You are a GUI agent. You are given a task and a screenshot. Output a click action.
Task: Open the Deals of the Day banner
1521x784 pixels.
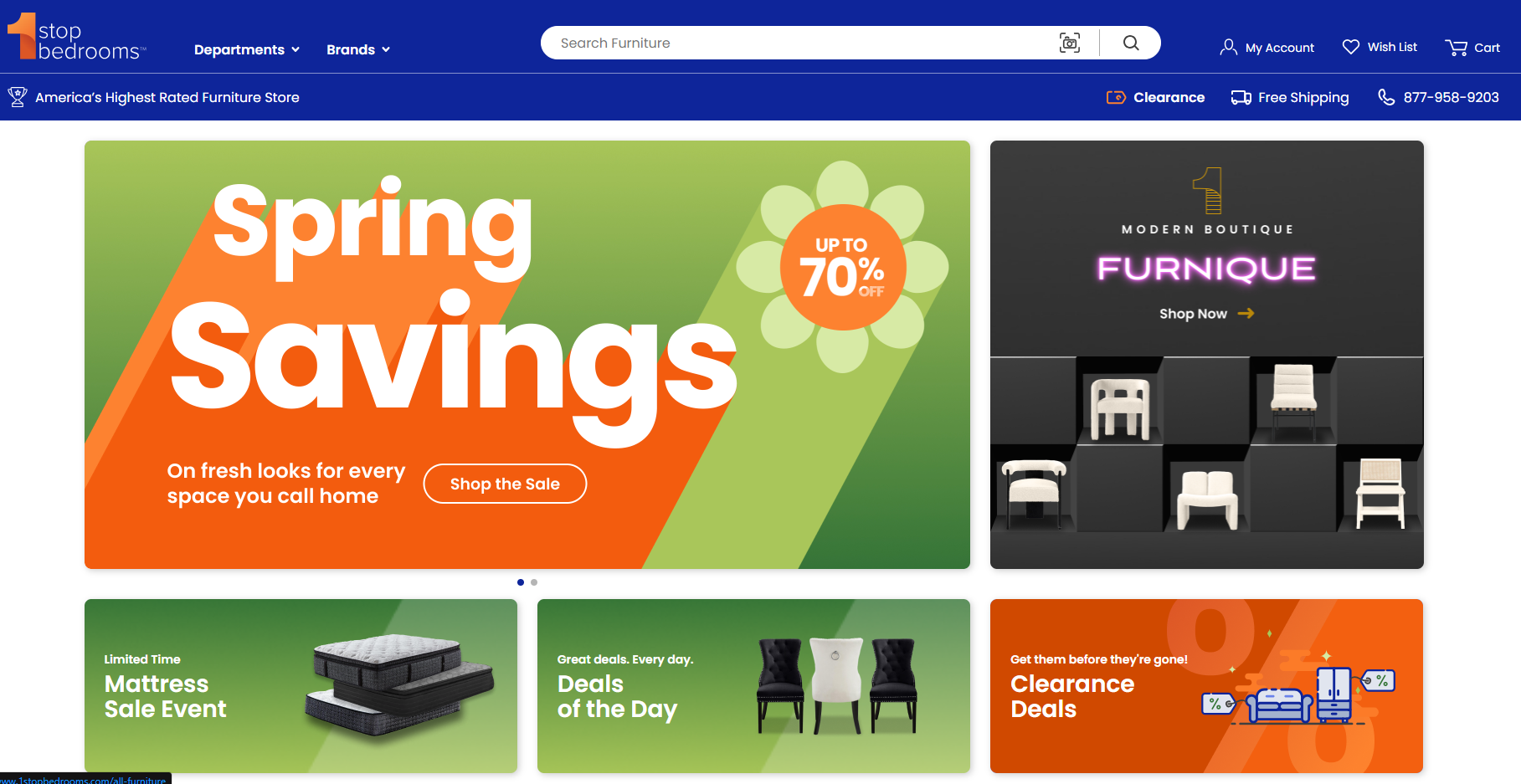(x=753, y=686)
